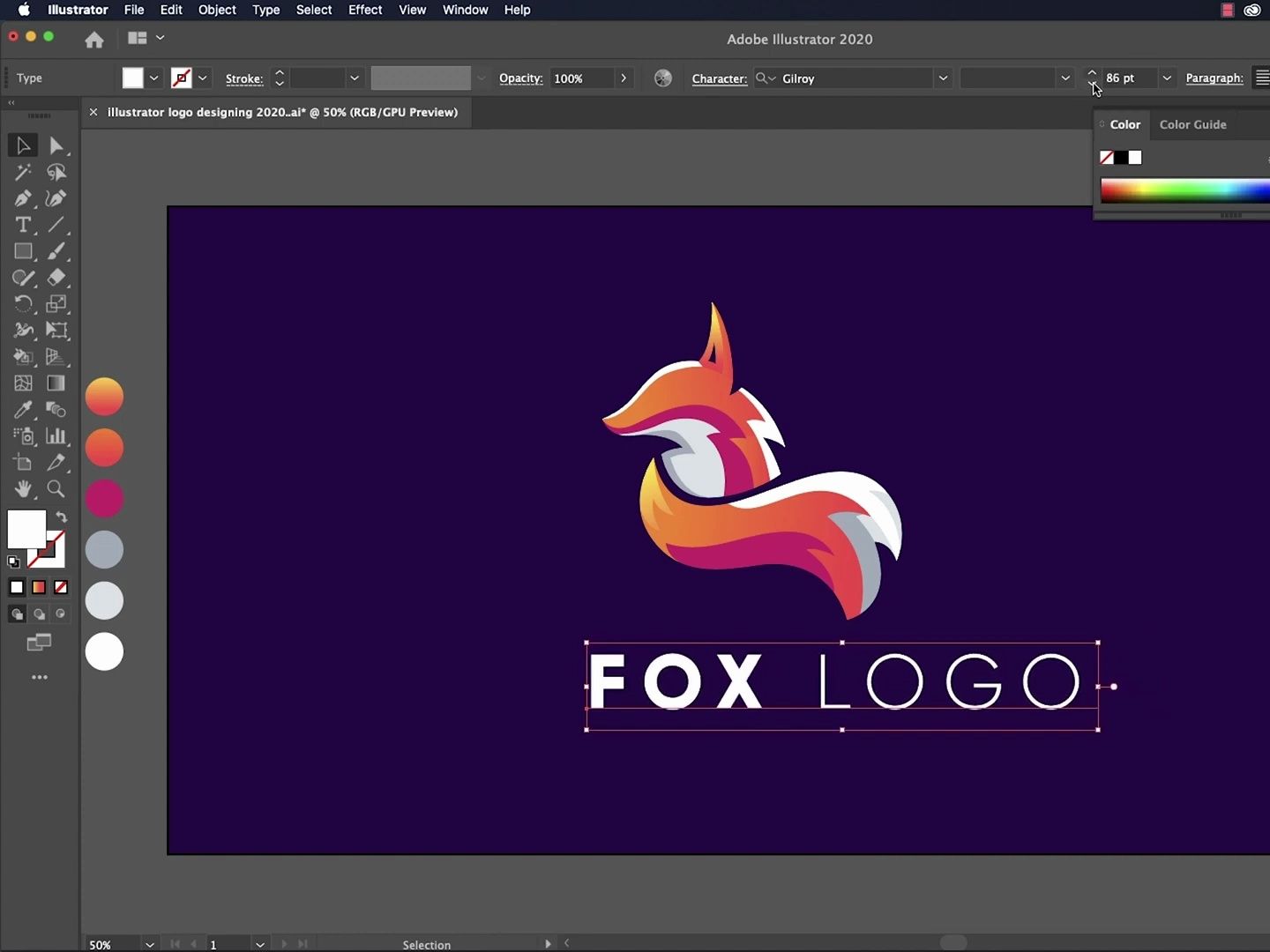Viewport: 1270px width, 952px height.
Task: Open the Window menu
Action: (465, 10)
